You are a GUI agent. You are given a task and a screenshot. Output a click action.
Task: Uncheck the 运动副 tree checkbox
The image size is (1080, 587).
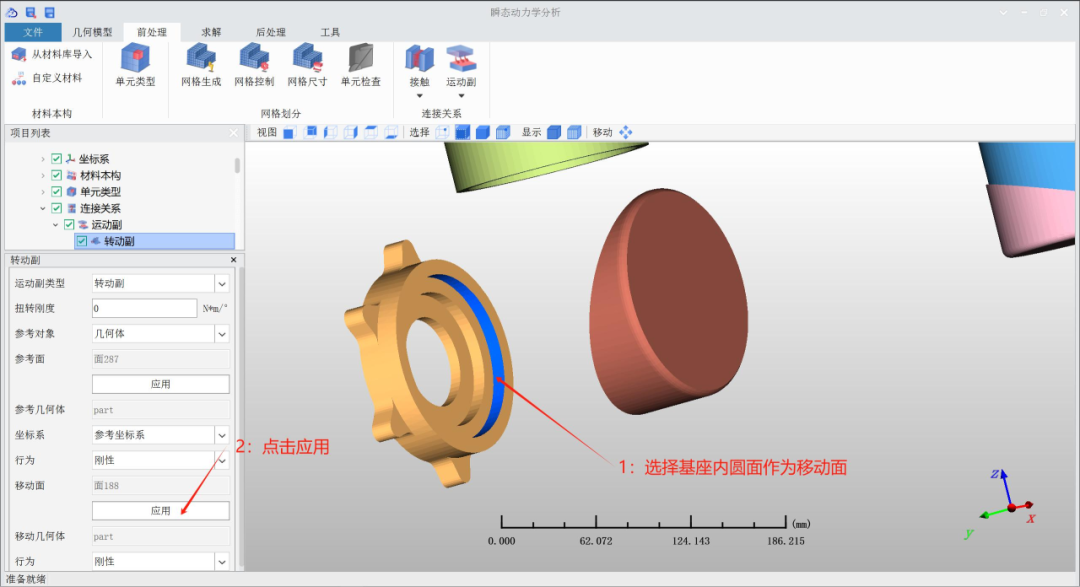coord(69,225)
